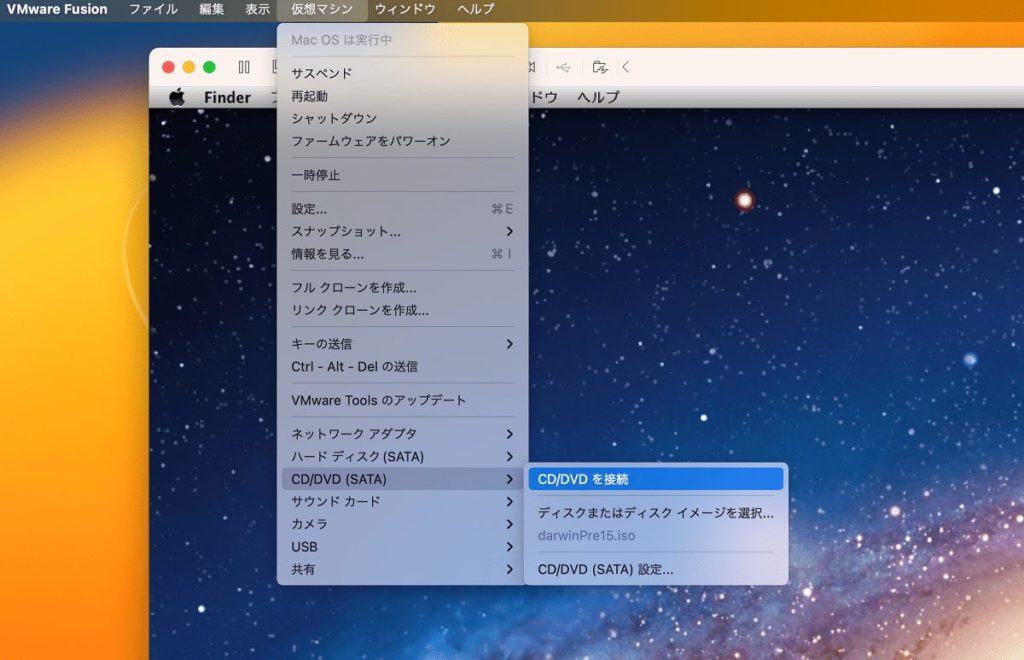Expand ネットワーク アダプタ submenu
This screenshot has width=1024, height=660.
coord(402,434)
